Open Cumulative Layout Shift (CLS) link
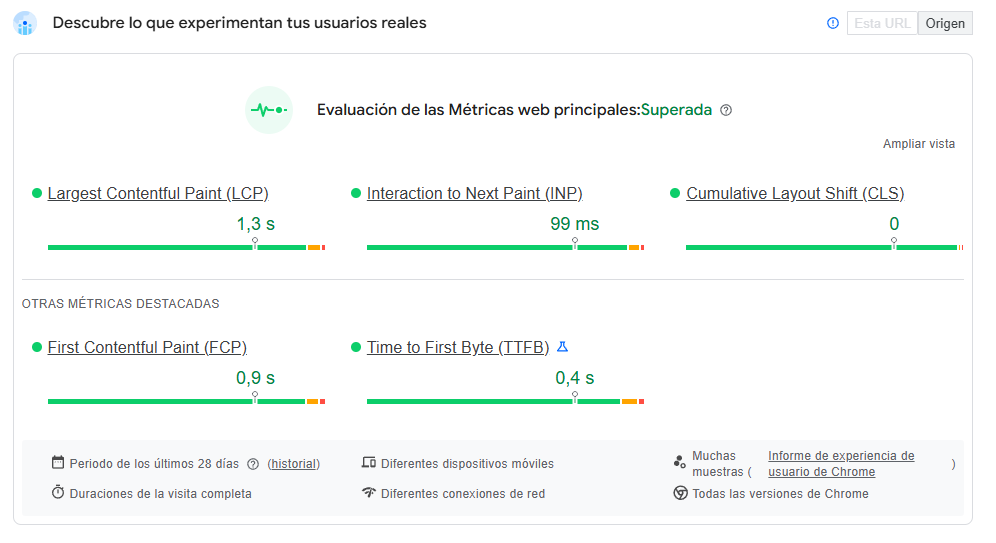 point(795,194)
